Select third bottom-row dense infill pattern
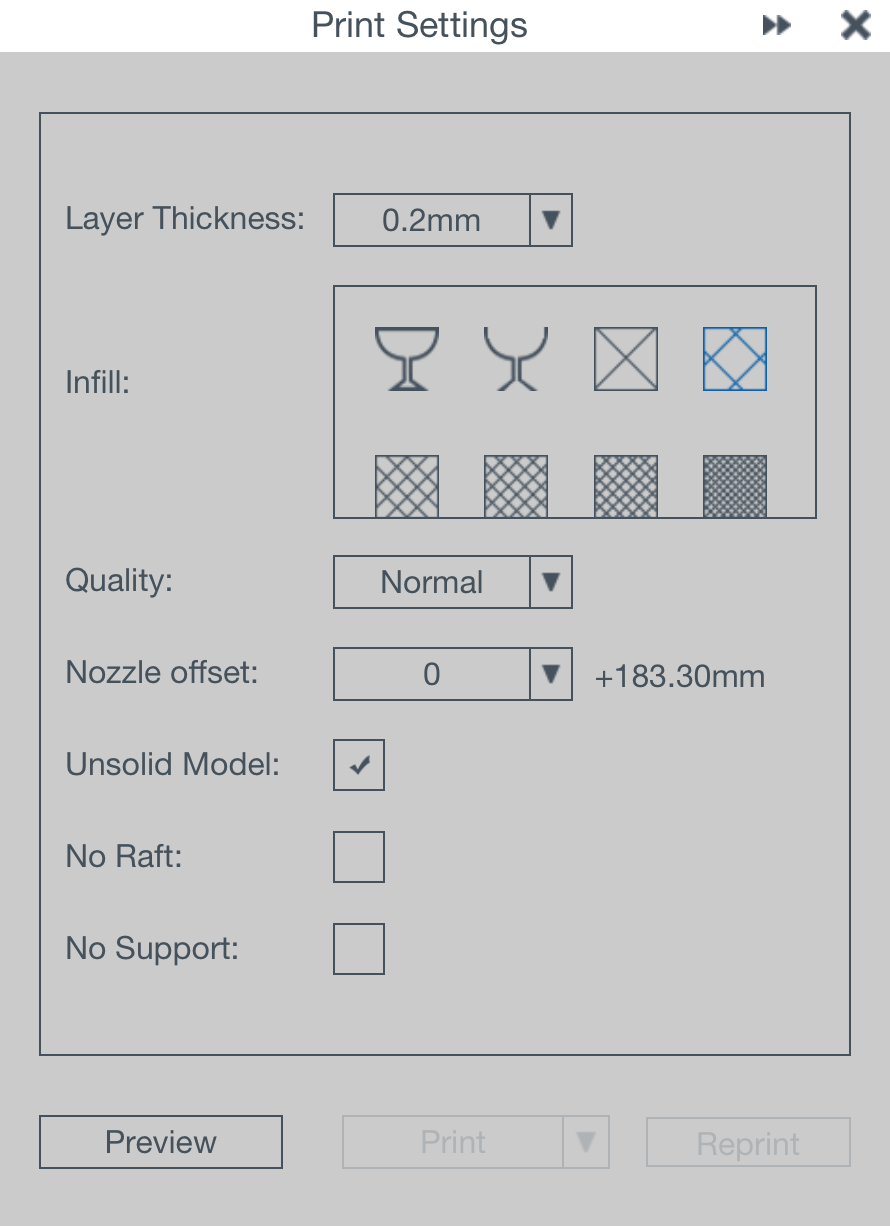This screenshot has width=890, height=1226. (x=626, y=486)
